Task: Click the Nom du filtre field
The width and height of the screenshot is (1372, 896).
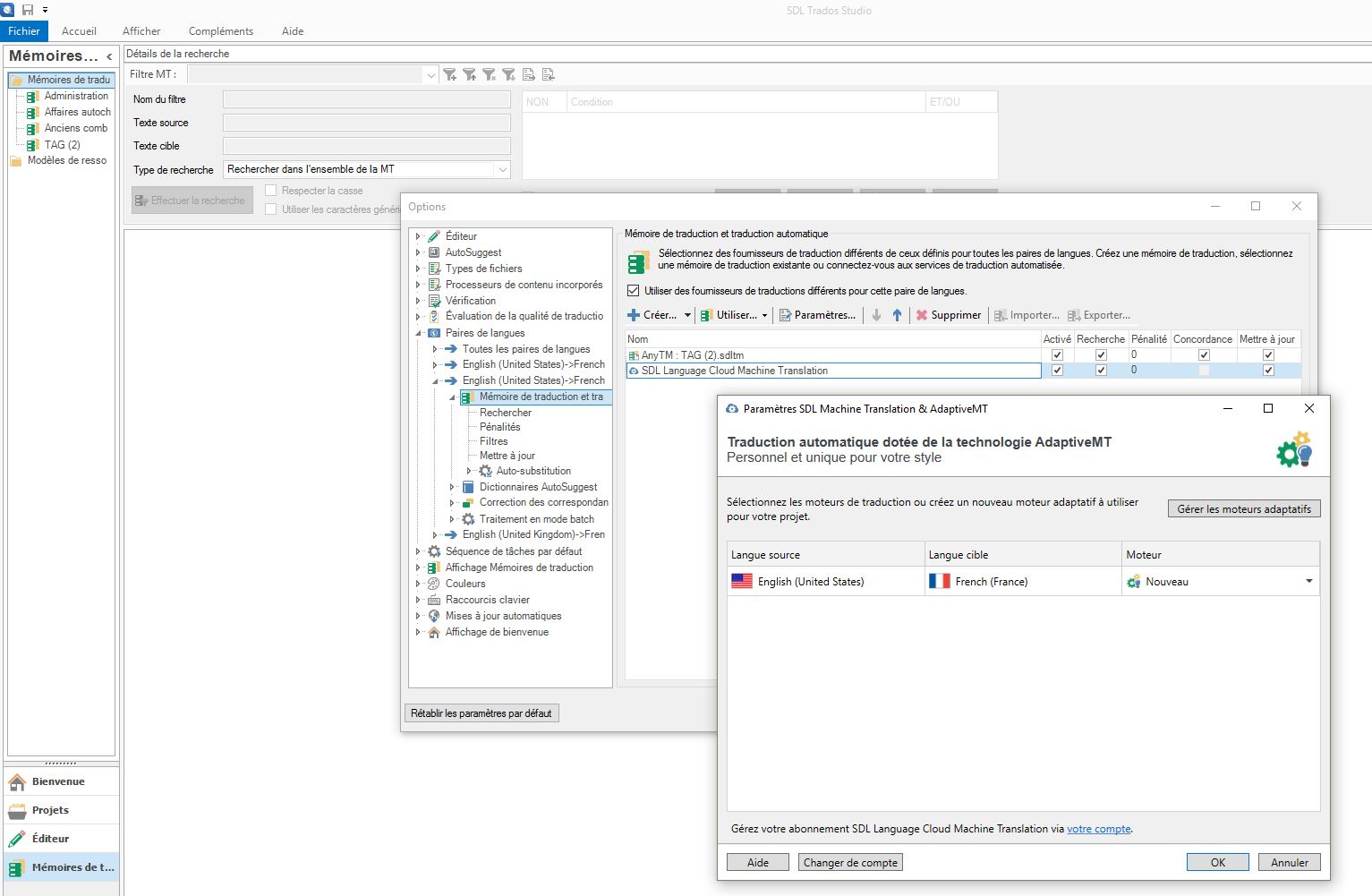Action: pyautogui.click(x=367, y=100)
